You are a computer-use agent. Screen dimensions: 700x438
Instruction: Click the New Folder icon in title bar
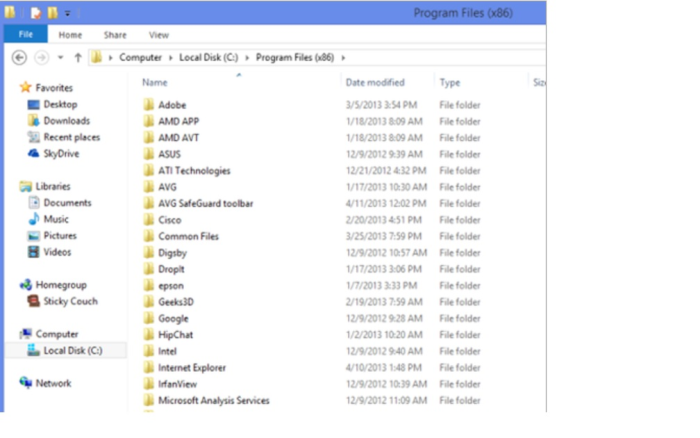tap(53, 13)
